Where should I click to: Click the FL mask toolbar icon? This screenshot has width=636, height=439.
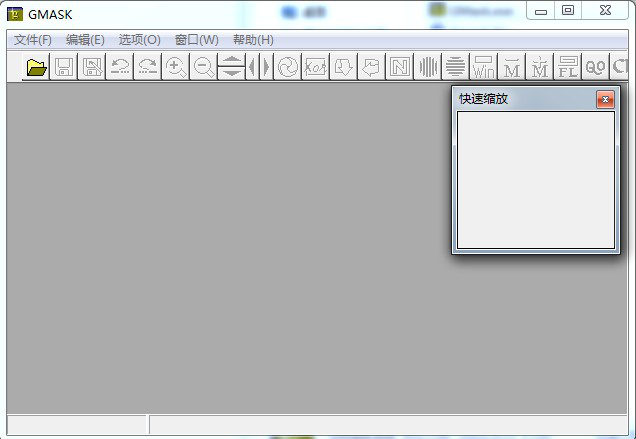pos(567,67)
